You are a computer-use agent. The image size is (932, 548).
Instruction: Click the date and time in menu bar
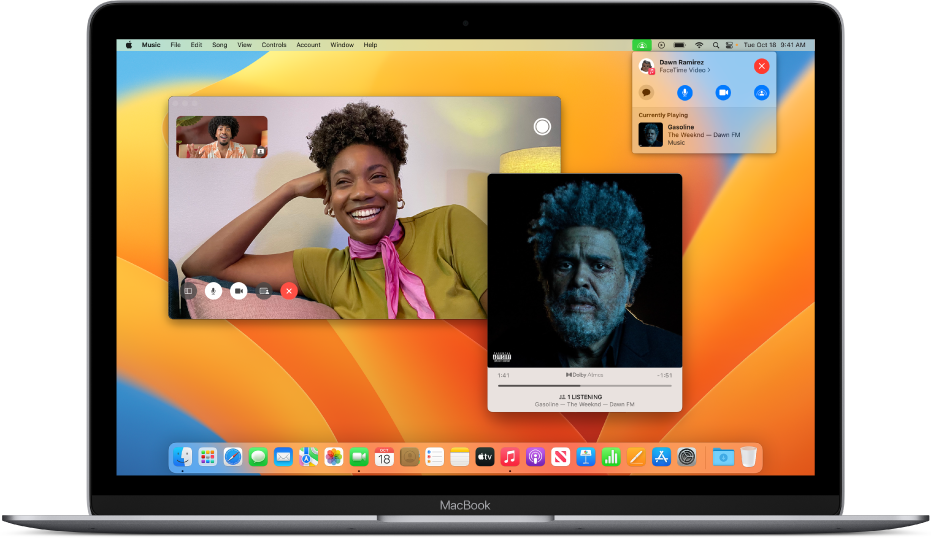point(774,45)
